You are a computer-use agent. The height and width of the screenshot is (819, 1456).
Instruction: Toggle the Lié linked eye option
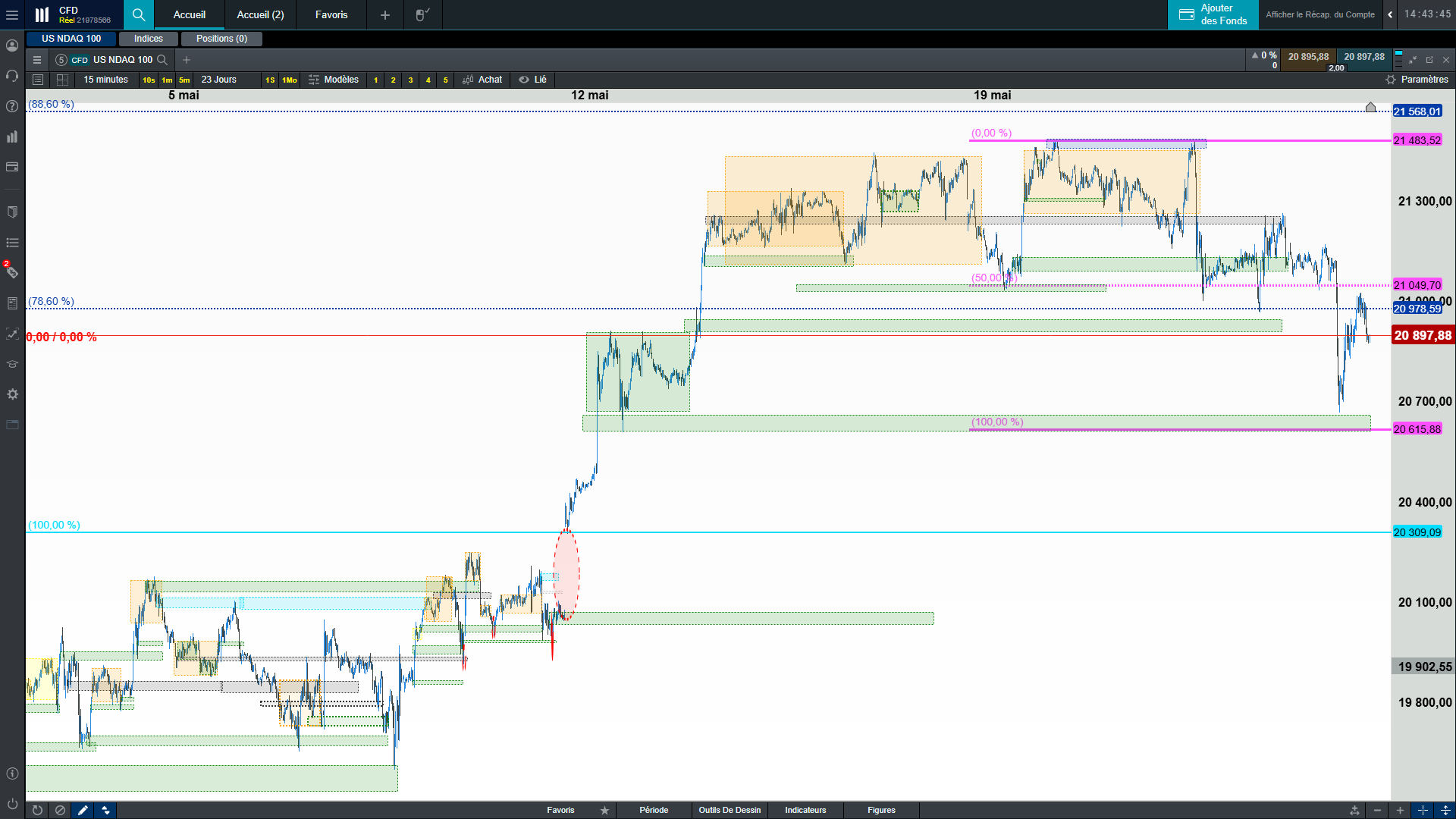(x=532, y=80)
